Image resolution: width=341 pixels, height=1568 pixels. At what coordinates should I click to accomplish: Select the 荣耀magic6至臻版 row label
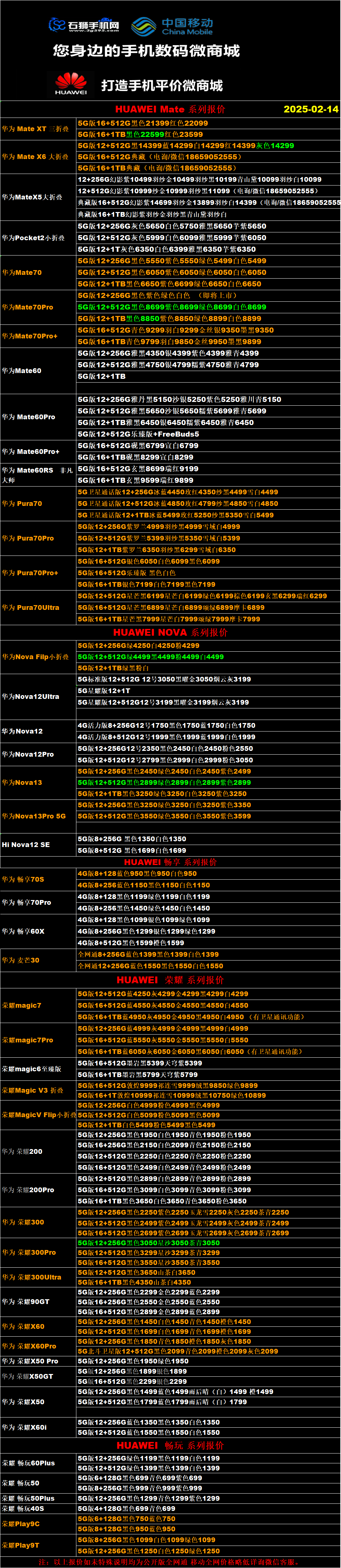pos(31,1069)
